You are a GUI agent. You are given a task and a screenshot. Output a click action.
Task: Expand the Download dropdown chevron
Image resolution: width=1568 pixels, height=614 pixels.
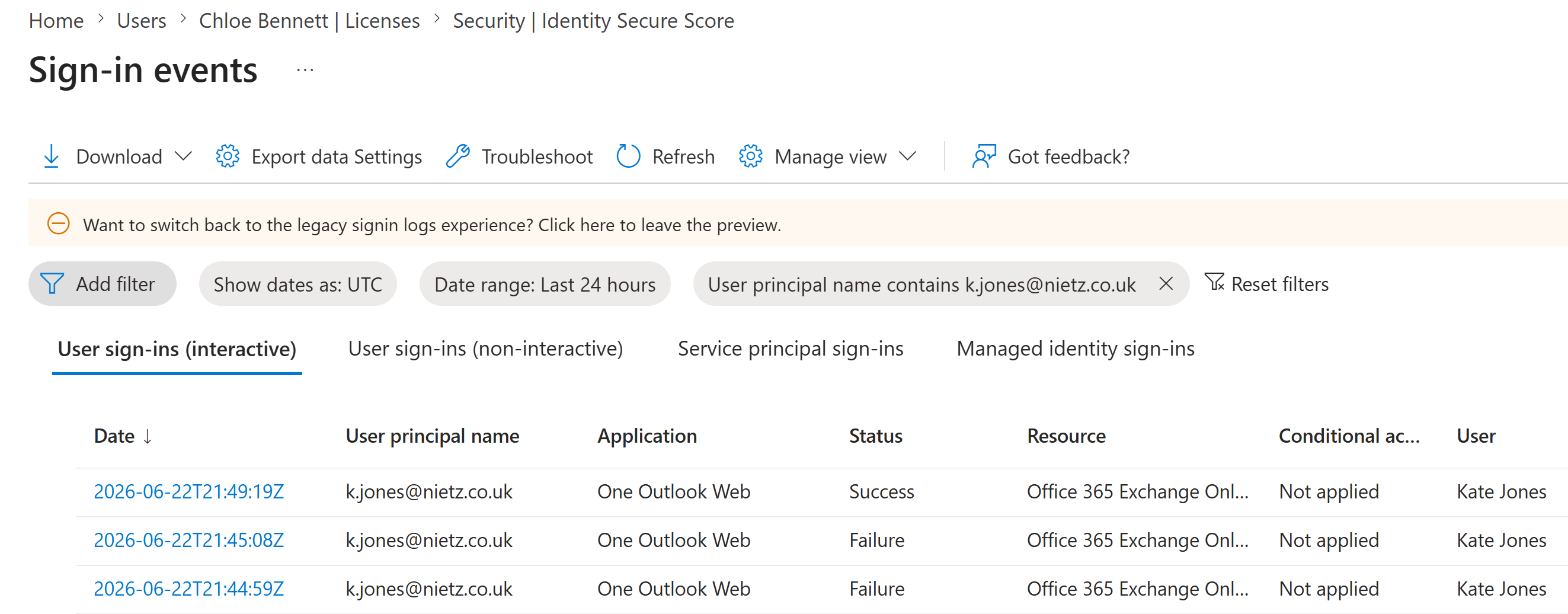pos(183,156)
